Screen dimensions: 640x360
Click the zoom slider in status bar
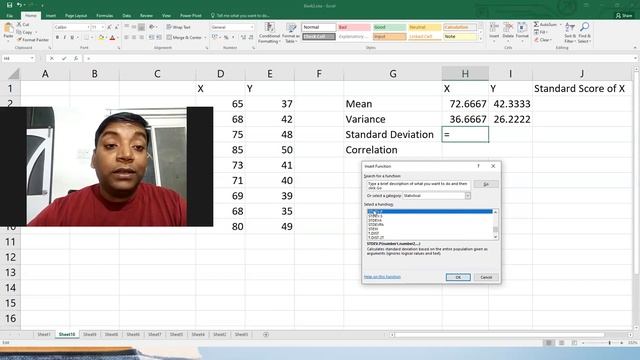(610, 343)
